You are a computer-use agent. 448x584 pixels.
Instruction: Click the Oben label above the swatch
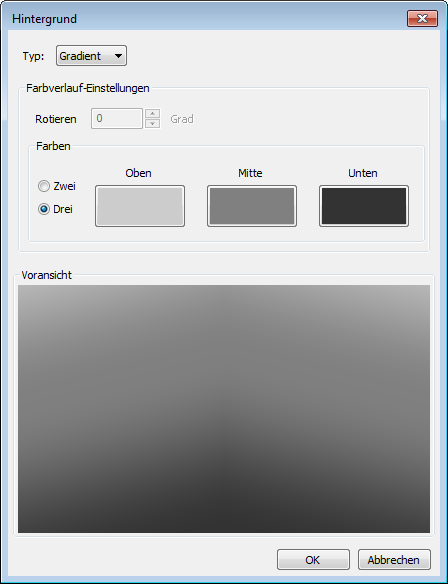tap(139, 173)
